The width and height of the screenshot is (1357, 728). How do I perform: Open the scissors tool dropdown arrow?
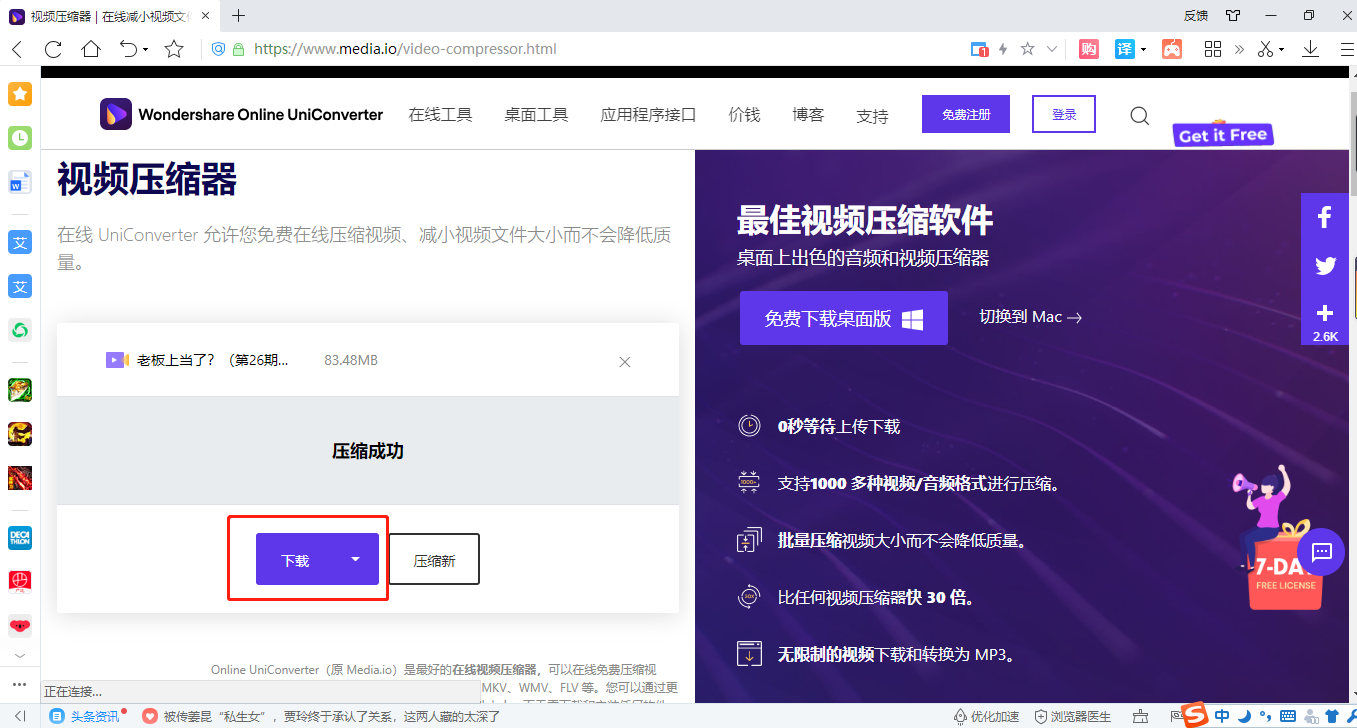(1281, 50)
